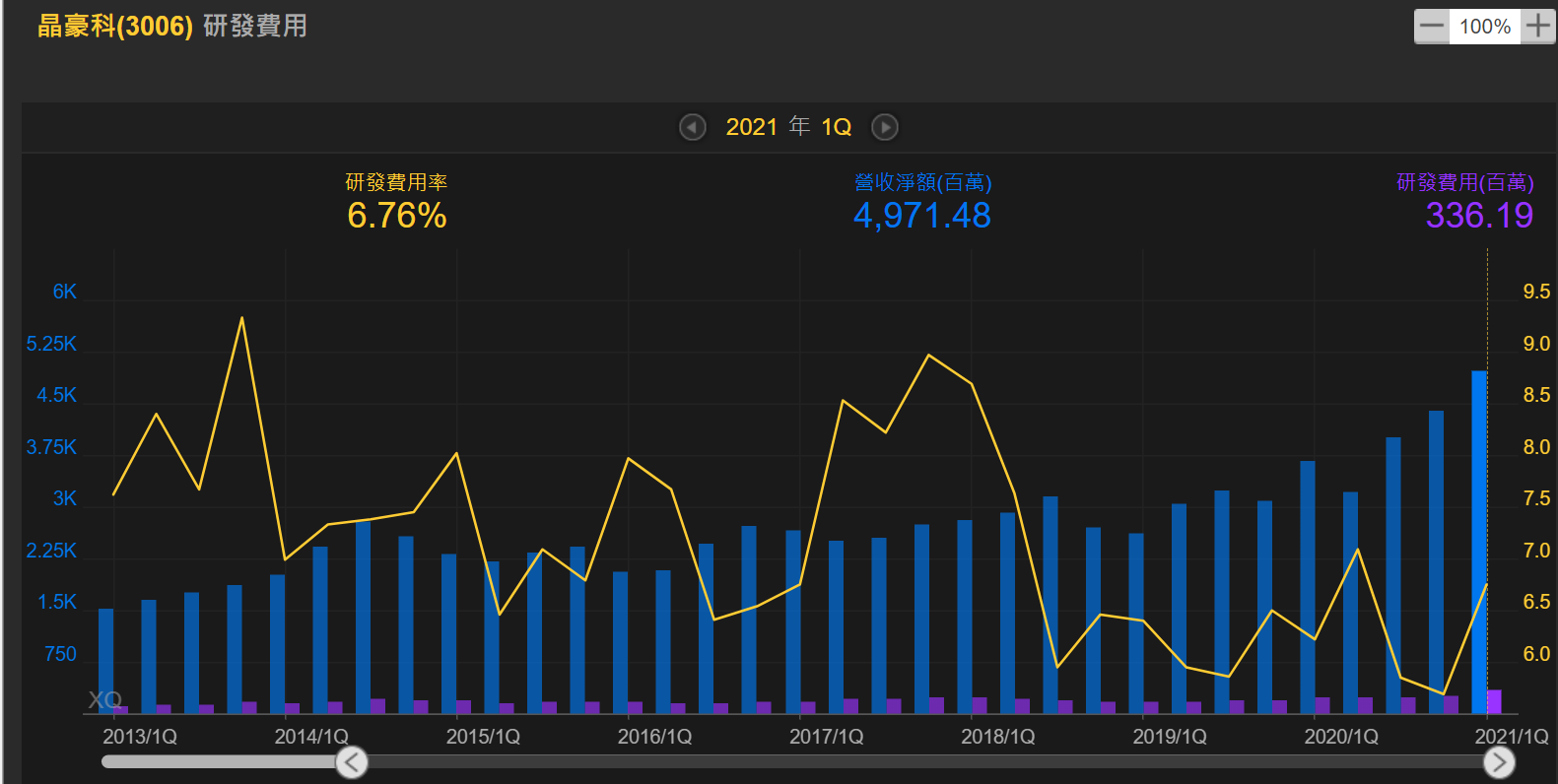Go to the previous quarter with left arrow

[693, 127]
